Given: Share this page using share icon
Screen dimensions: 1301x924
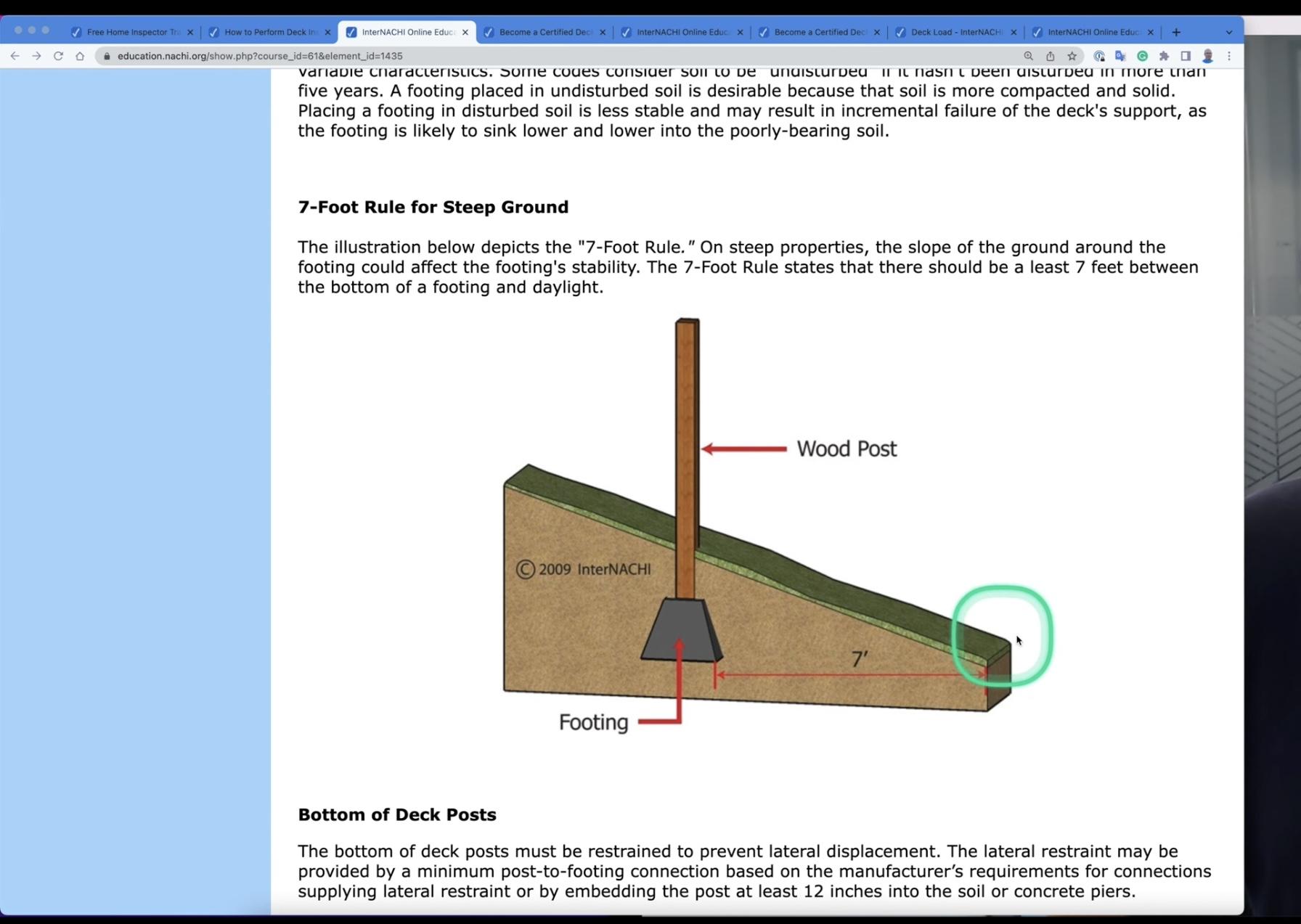Looking at the screenshot, I should pyautogui.click(x=1050, y=56).
